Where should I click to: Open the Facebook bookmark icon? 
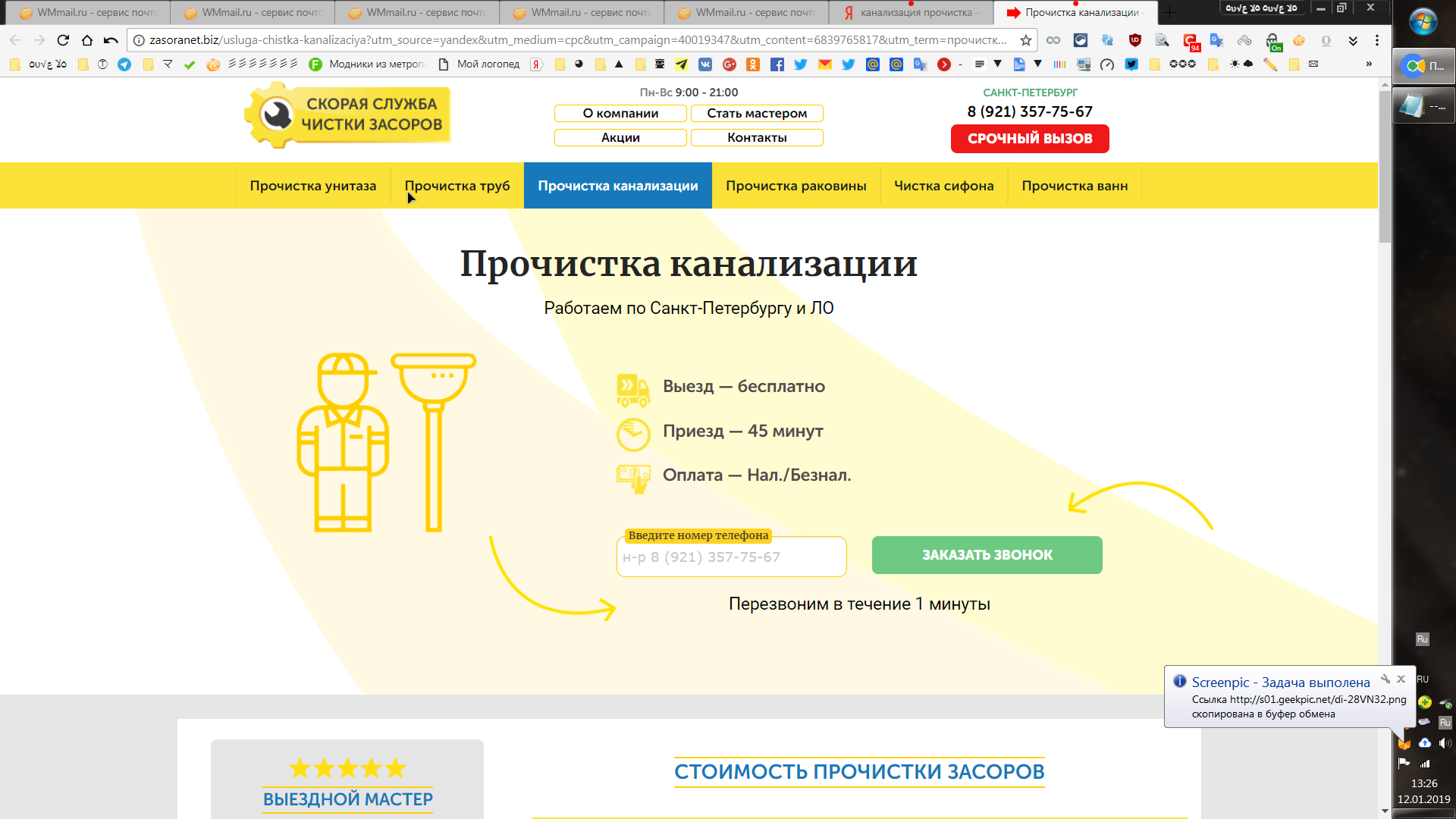[777, 64]
